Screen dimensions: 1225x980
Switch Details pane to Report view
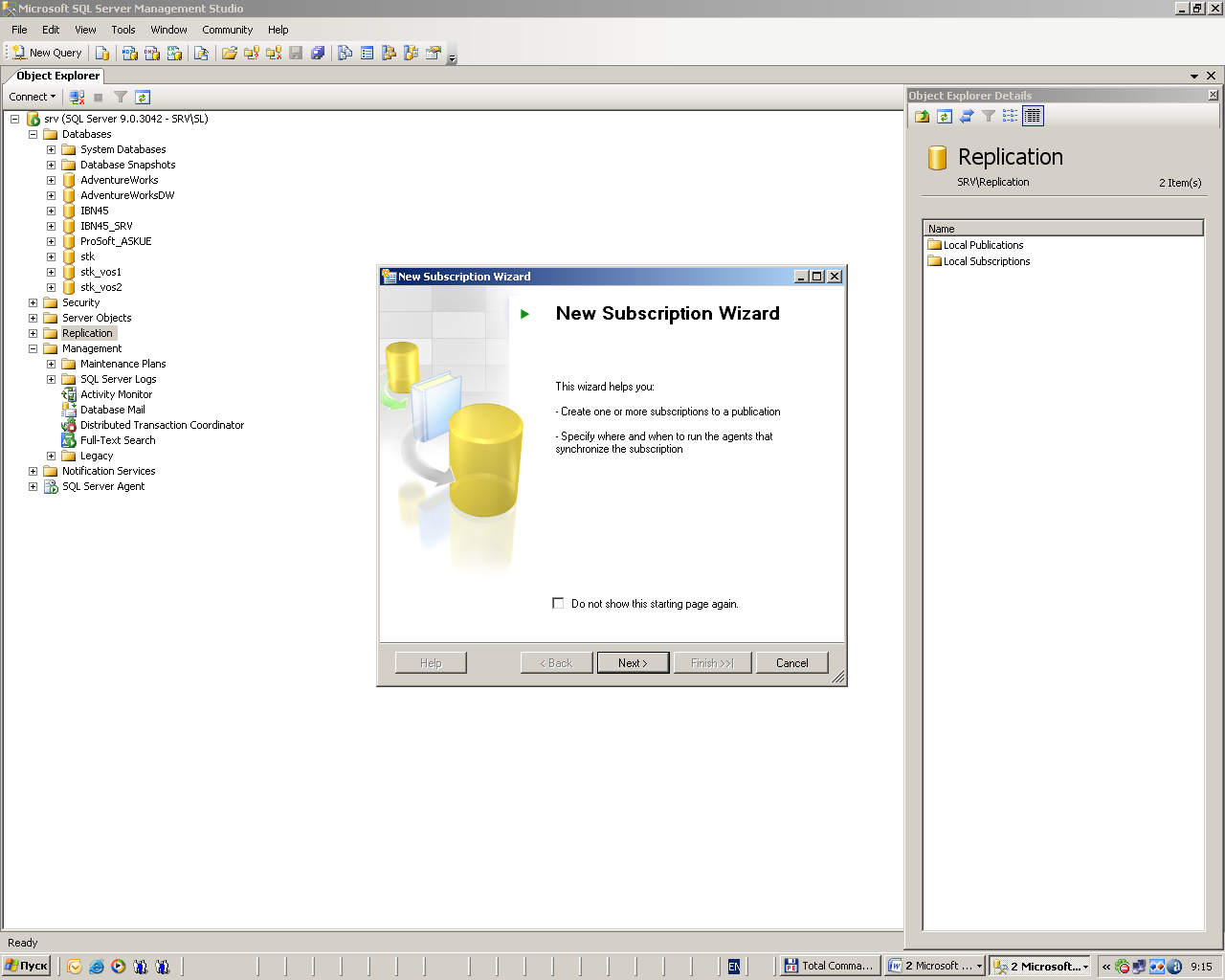pyautogui.click(x=1033, y=116)
